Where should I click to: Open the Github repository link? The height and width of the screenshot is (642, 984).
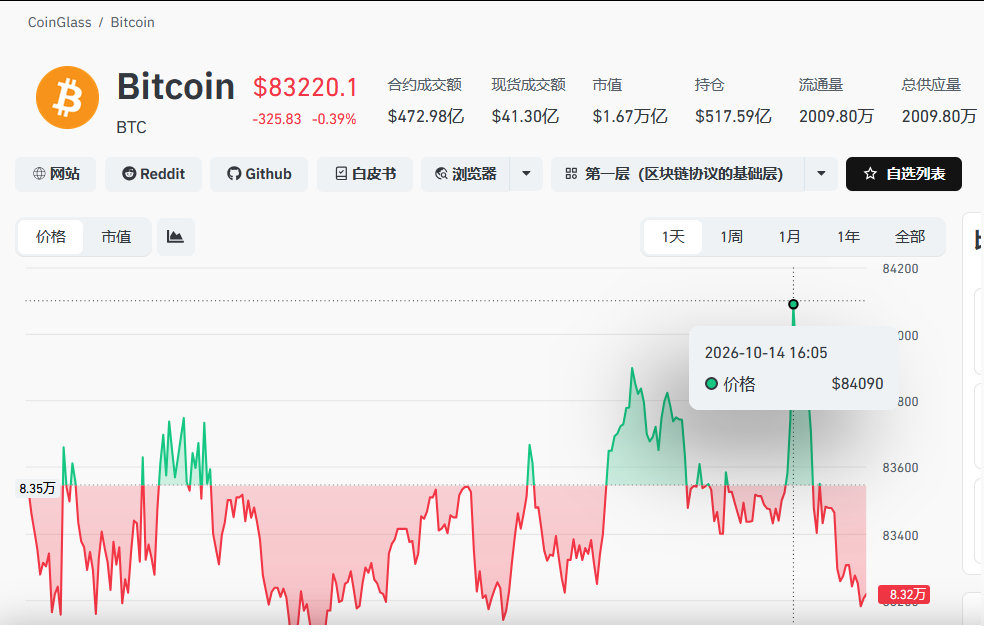pos(259,174)
